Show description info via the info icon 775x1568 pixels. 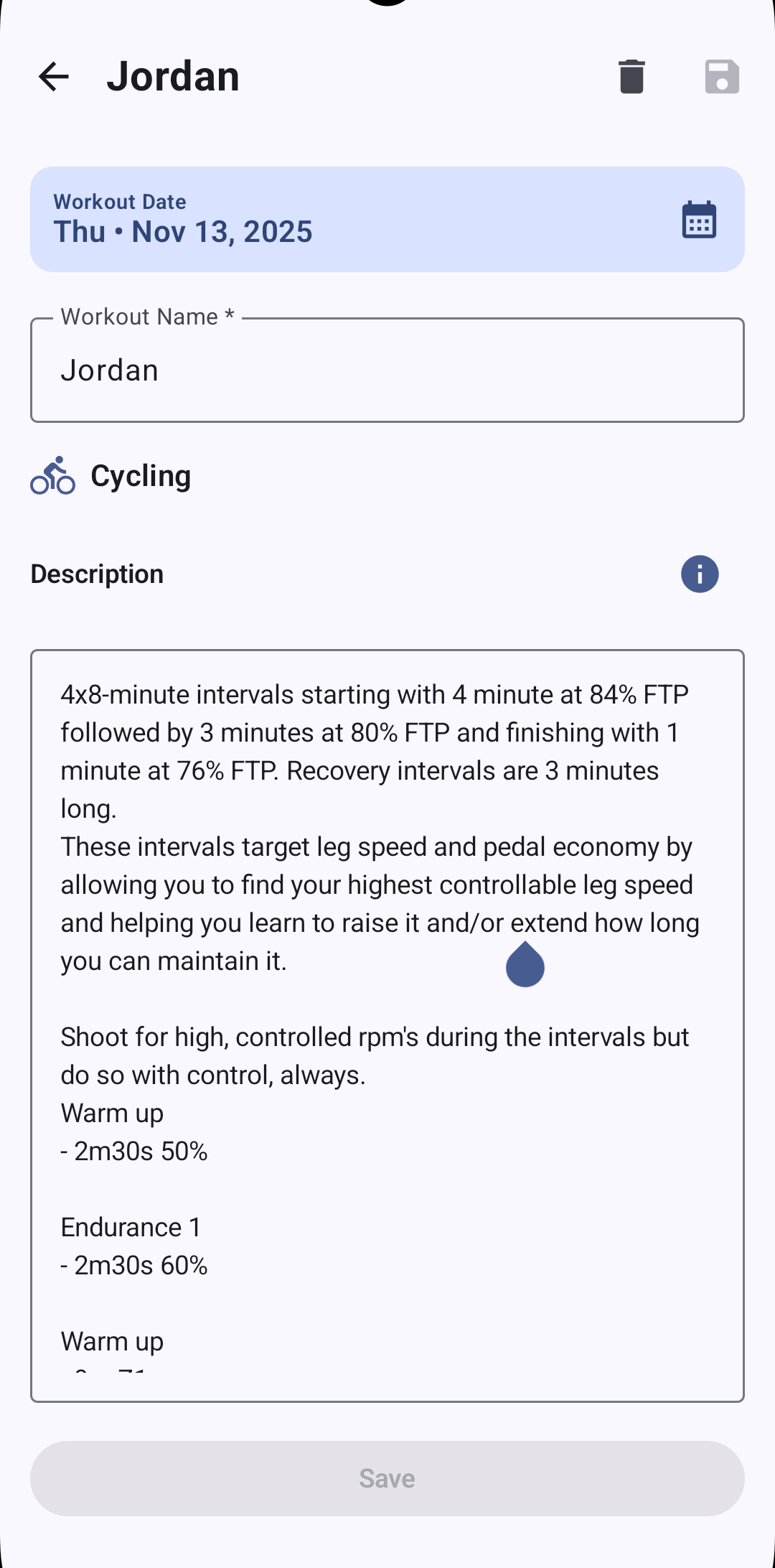pos(700,574)
